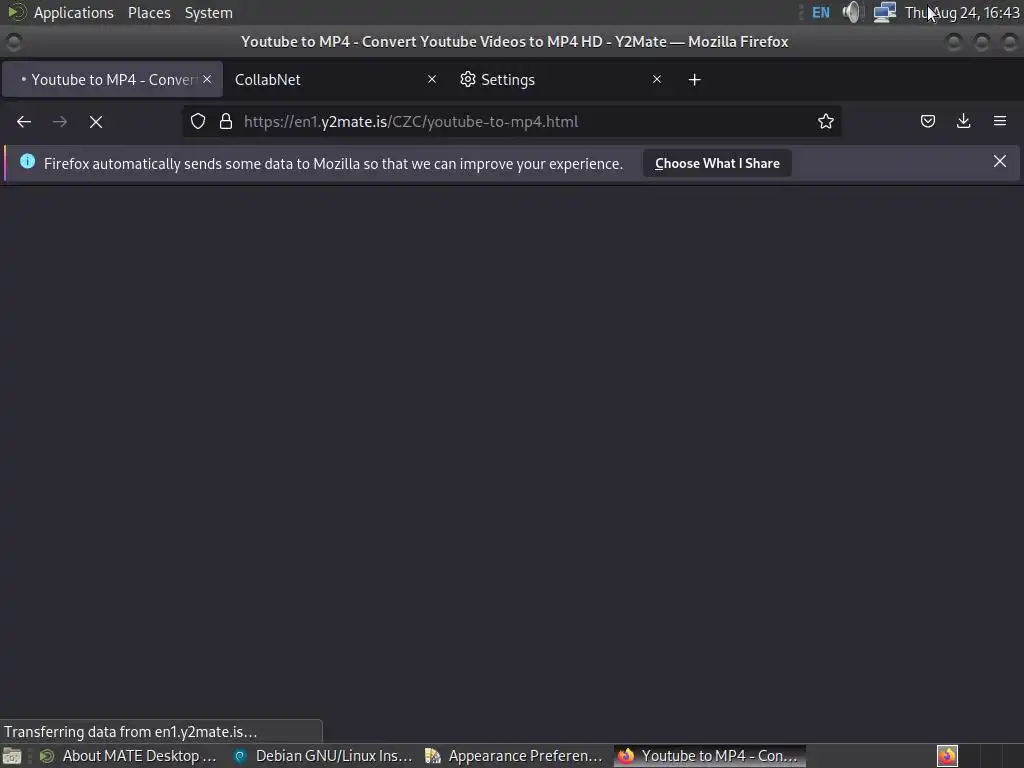Switch to Debian GNU/Linux Installer window

point(323,756)
